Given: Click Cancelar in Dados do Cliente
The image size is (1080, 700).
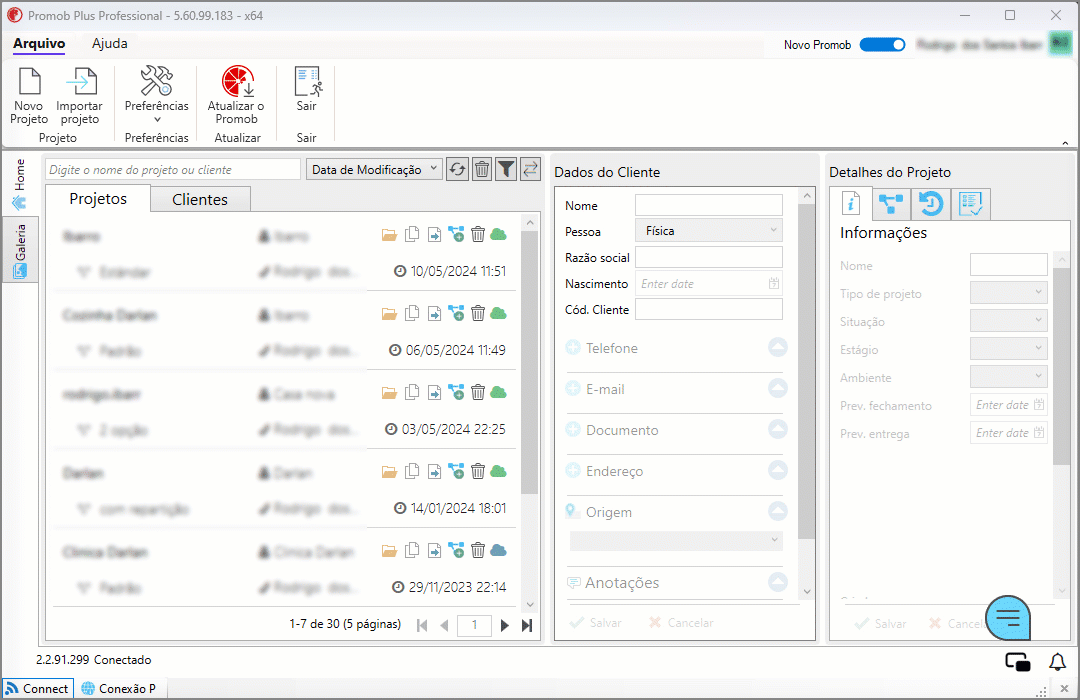Looking at the screenshot, I should pos(681,623).
